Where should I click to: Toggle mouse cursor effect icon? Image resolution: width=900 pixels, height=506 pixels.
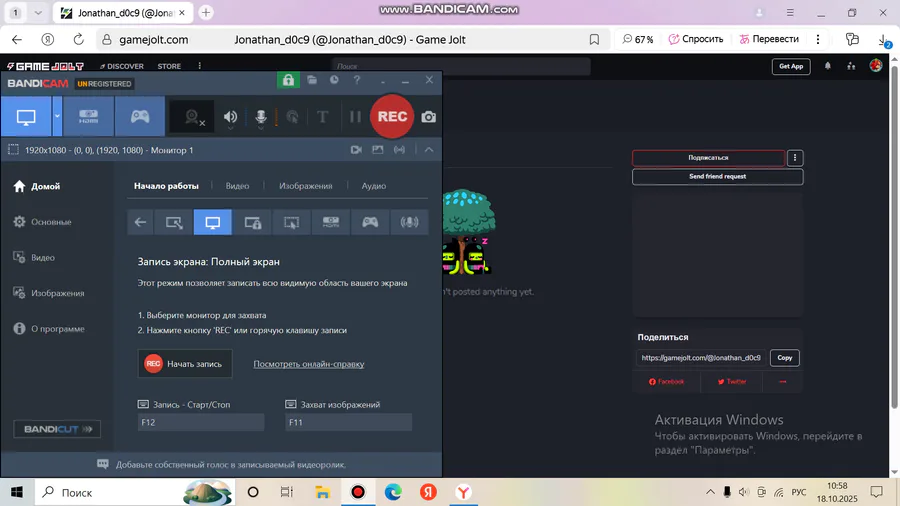292,117
